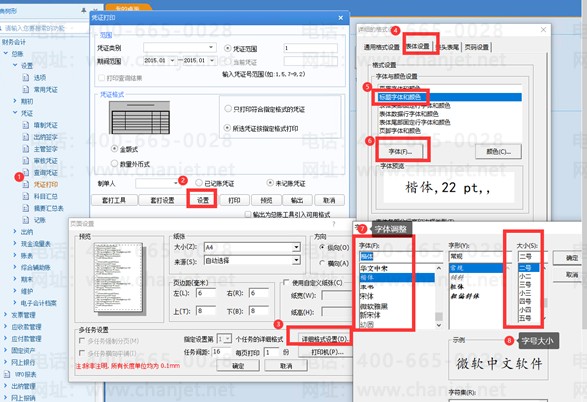Click the UFO报表 icon in sidebar
This screenshot has width=587, height=402.
(x=7, y=374)
